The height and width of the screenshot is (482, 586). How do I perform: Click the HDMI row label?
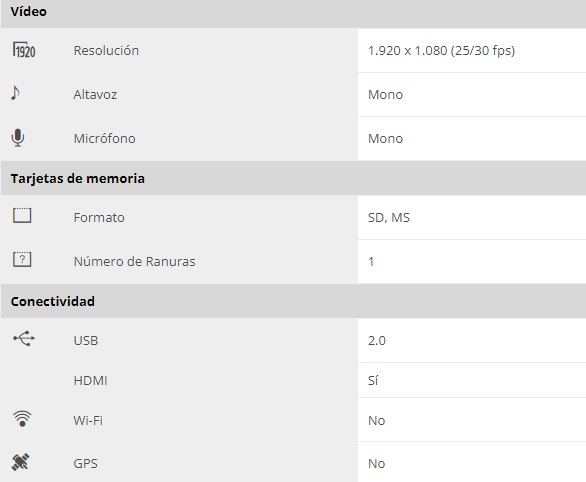[90, 380]
